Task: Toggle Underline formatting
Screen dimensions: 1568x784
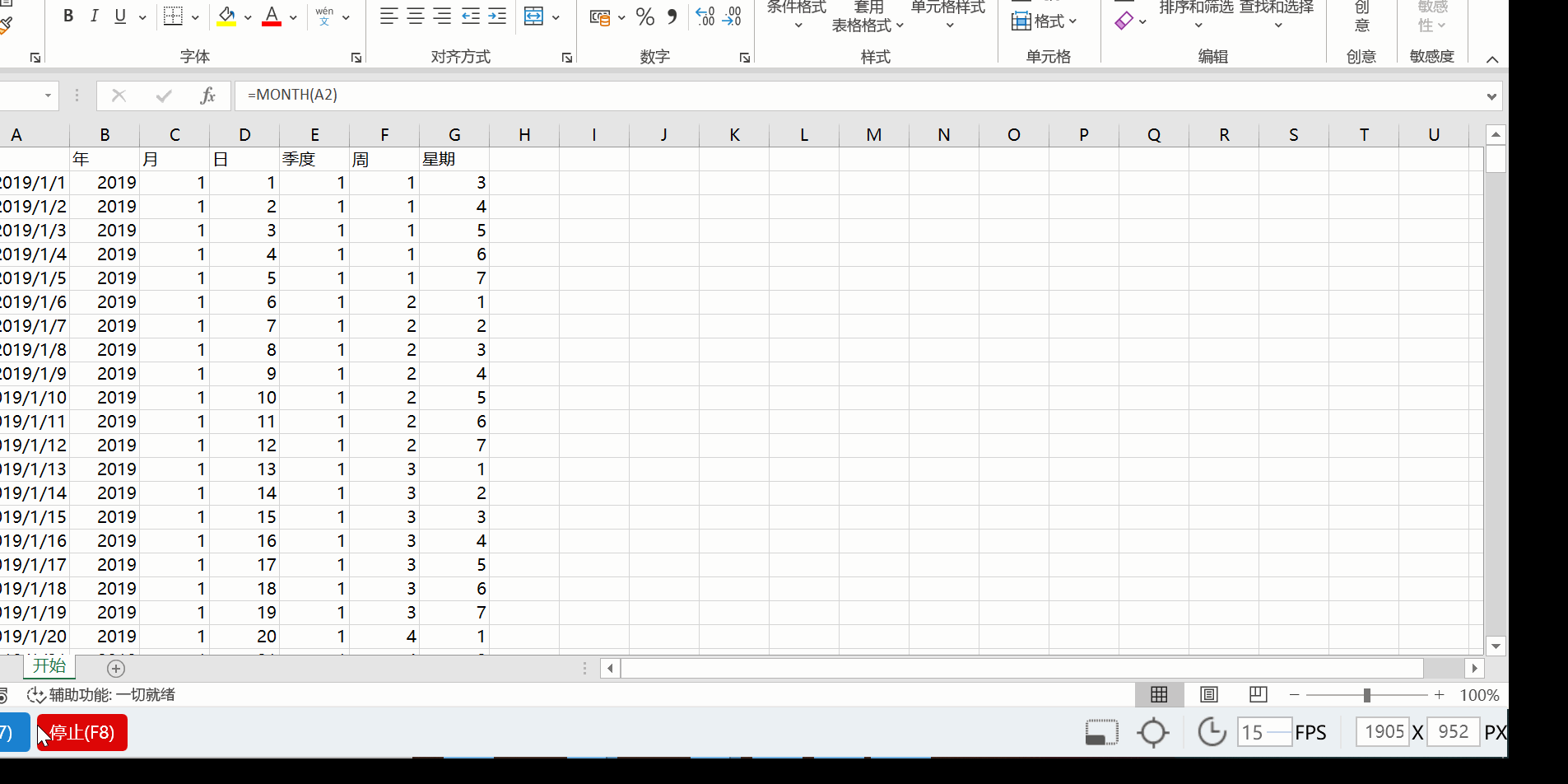Action: (x=120, y=16)
